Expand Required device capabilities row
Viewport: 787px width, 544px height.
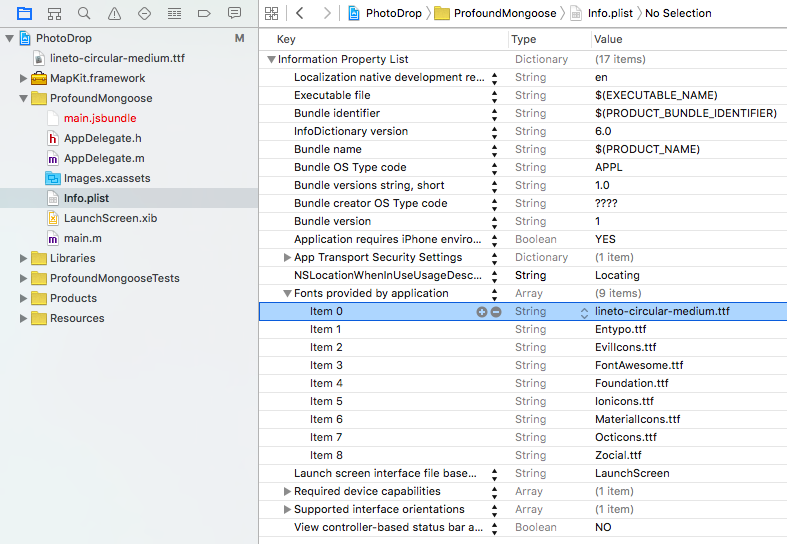coord(287,491)
